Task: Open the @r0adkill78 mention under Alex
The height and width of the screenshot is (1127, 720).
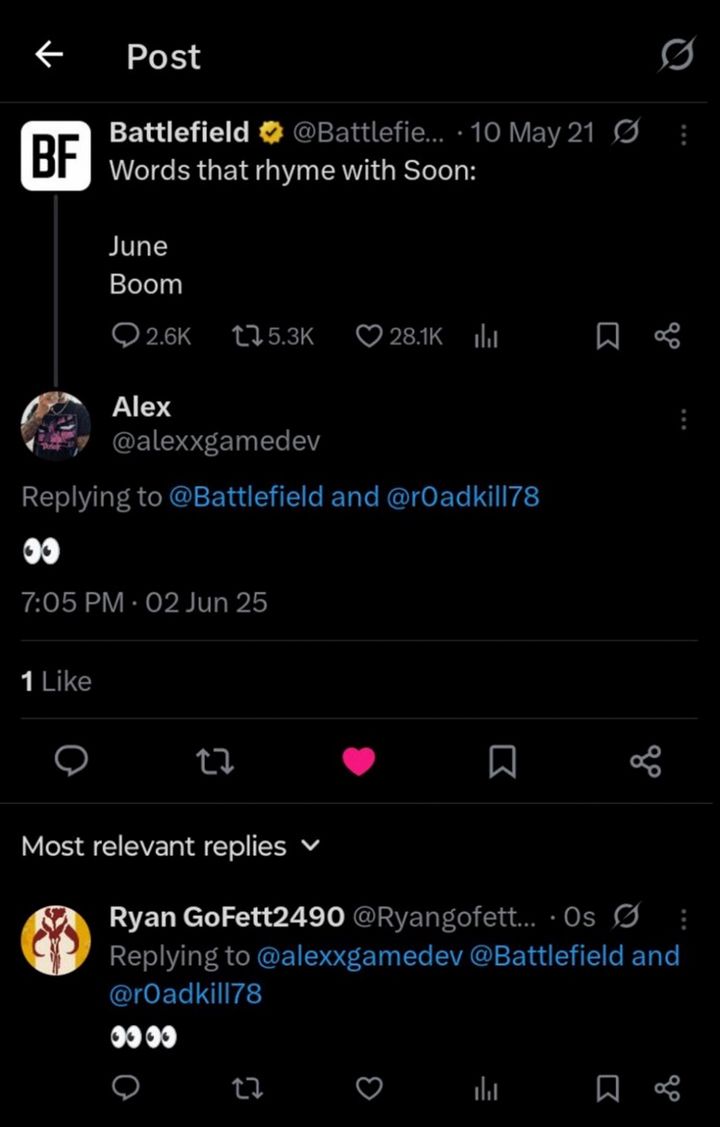Action: [463, 496]
